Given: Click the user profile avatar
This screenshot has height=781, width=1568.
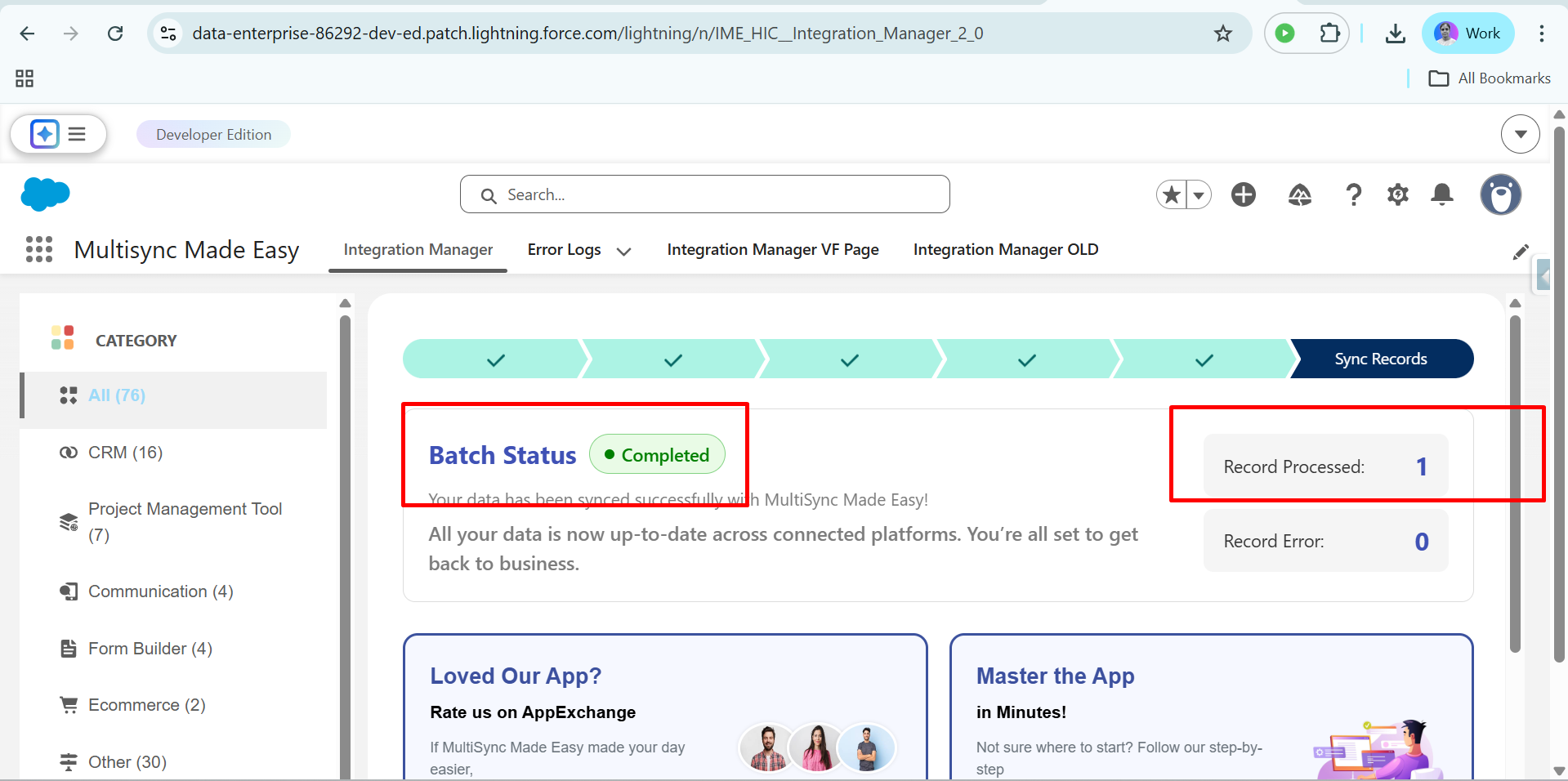Looking at the screenshot, I should [x=1500, y=194].
